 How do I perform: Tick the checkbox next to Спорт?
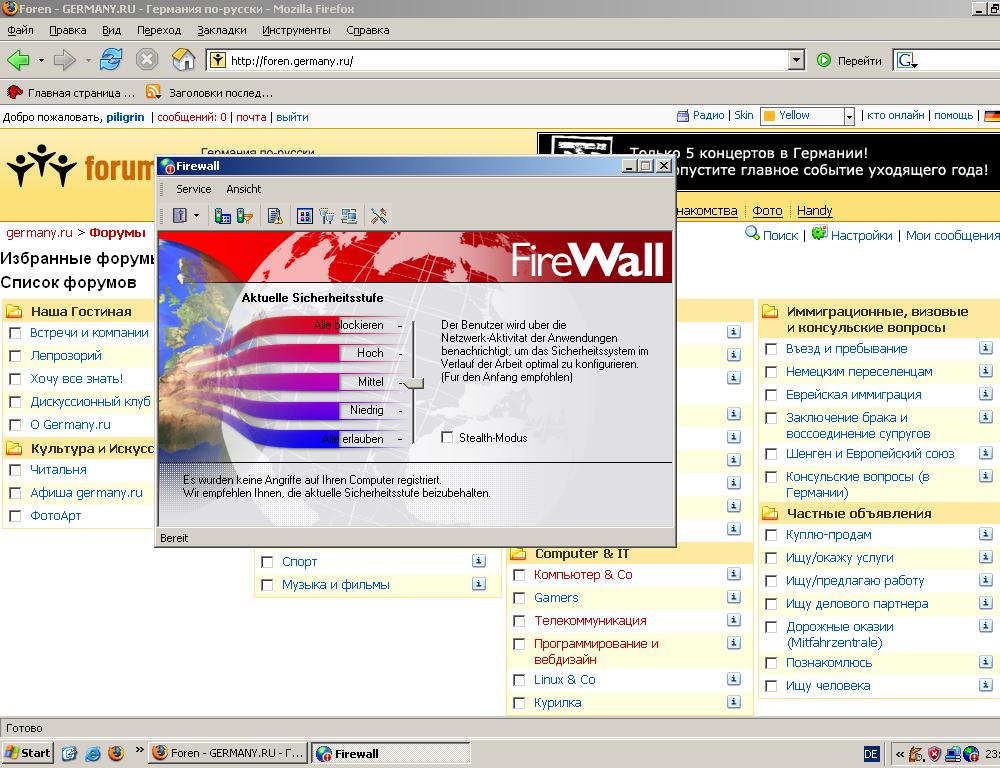(x=267, y=562)
